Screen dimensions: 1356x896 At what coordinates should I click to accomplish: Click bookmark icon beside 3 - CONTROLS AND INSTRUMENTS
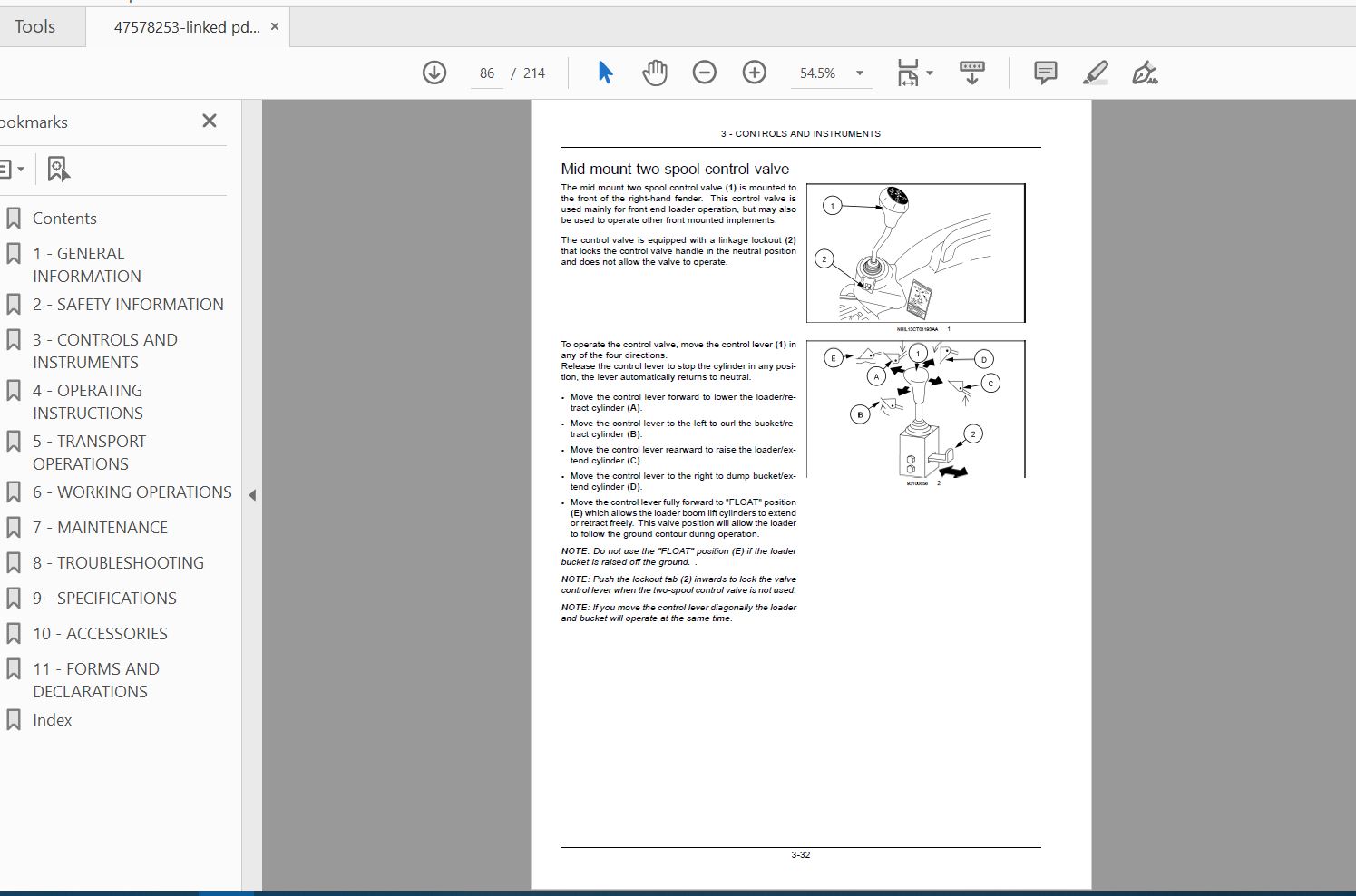[x=14, y=340]
